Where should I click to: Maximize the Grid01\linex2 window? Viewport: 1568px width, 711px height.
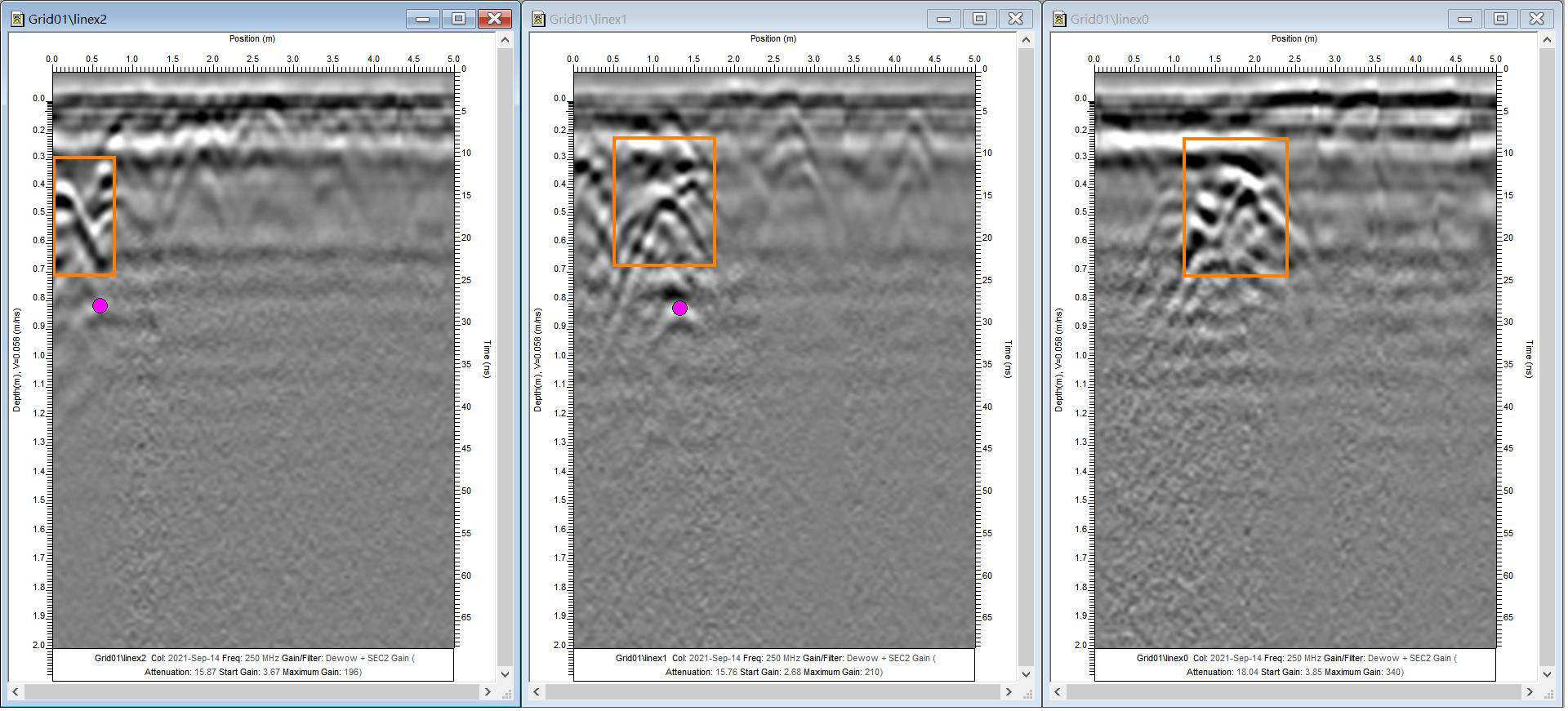(x=459, y=19)
